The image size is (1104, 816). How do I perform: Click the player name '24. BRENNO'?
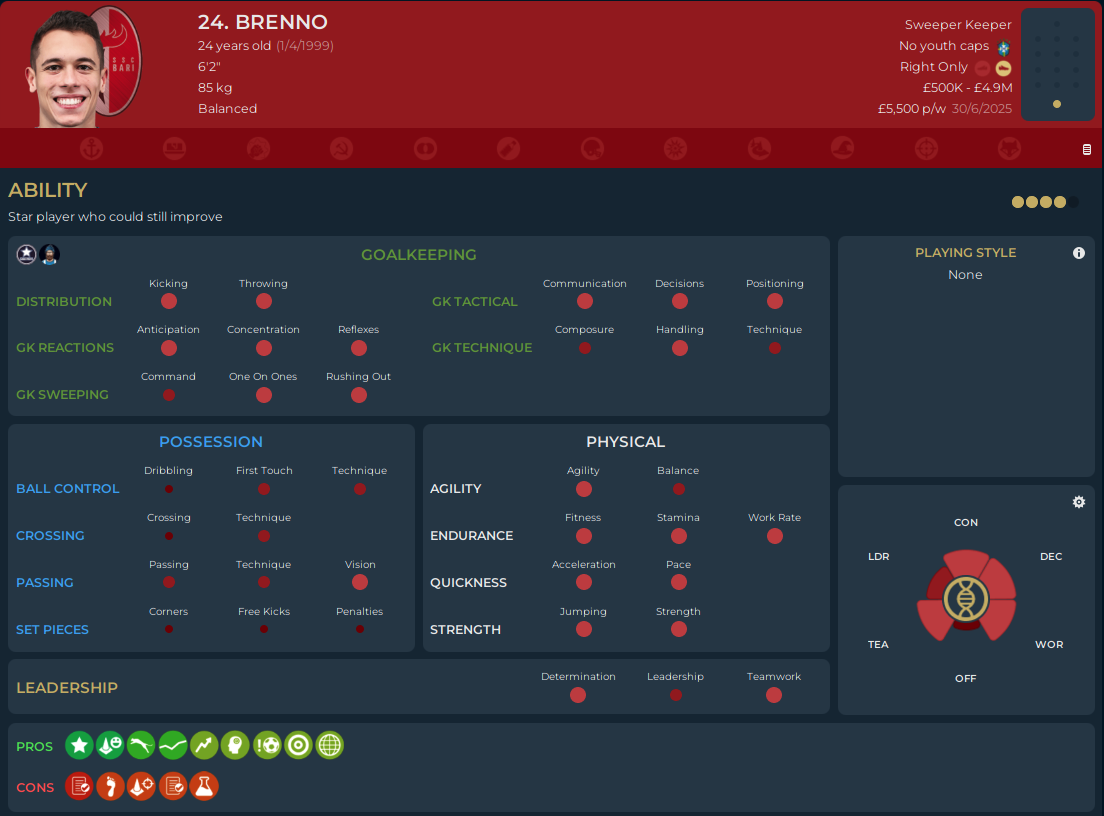click(x=263, y=22)
